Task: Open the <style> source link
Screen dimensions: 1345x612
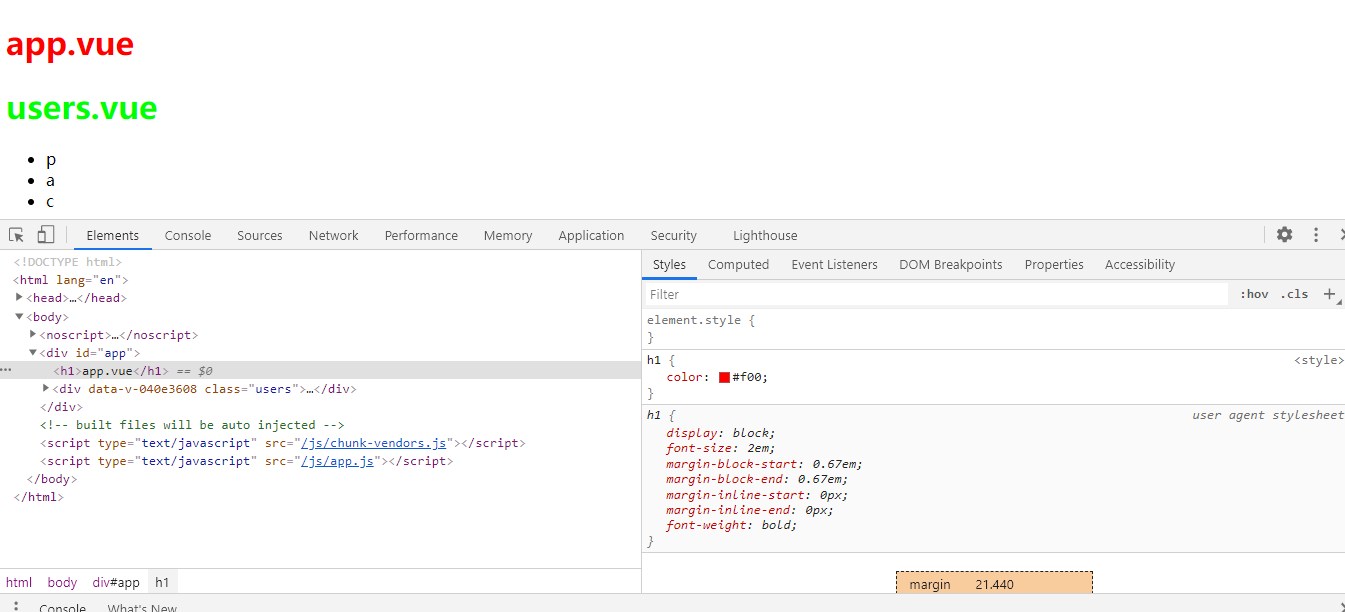Action: [x=1319, y=360]
